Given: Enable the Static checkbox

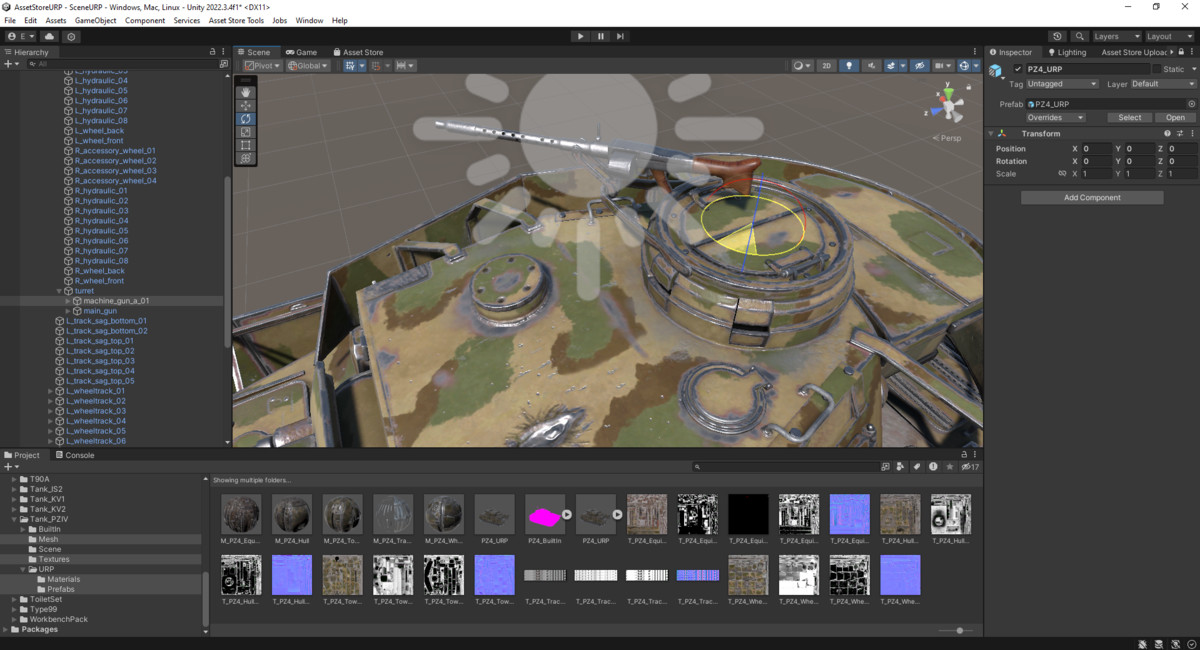Looking at the screenshot, I should click(x=1157, y=69).
